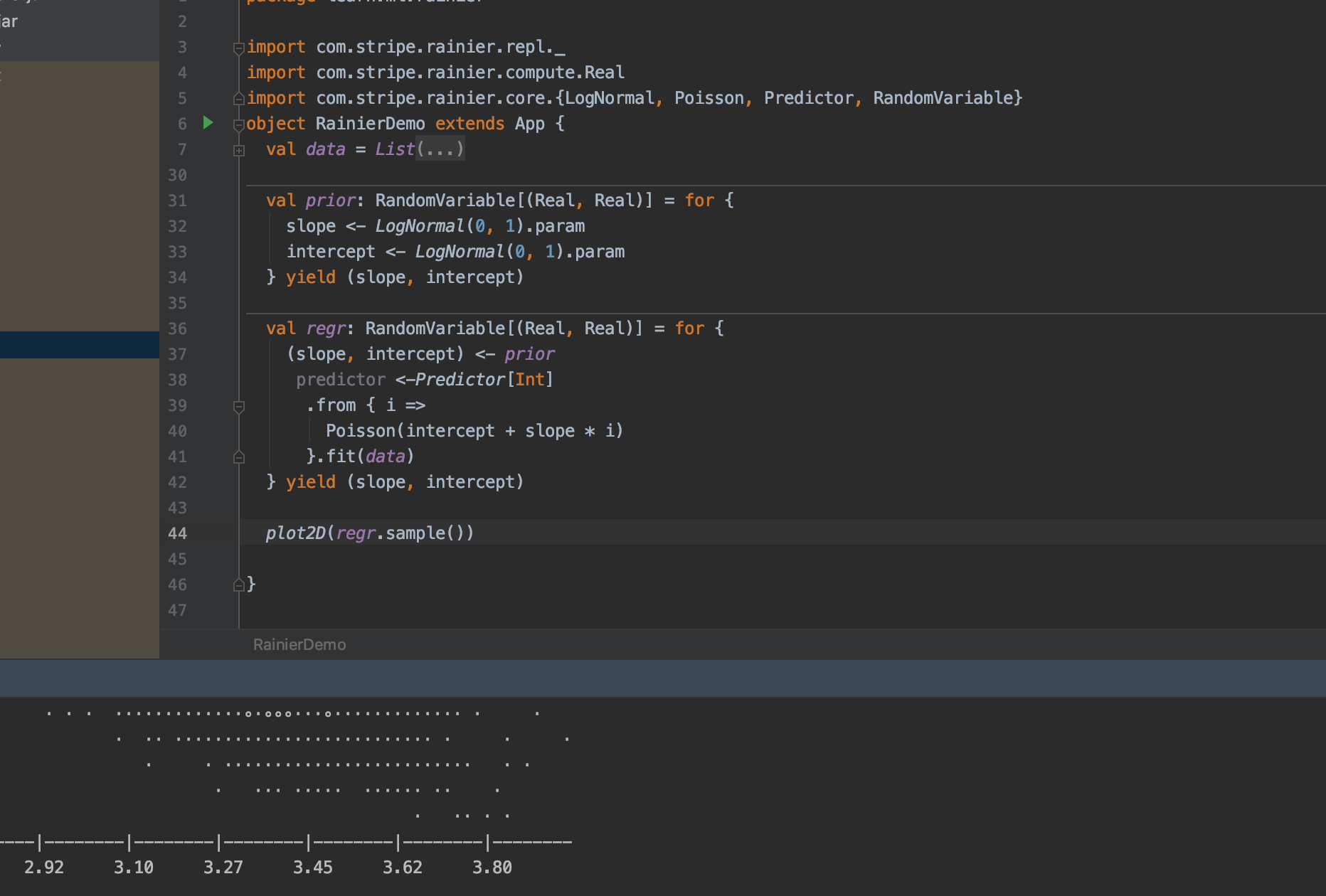Image resolution: width=1326 pixels, height=896 pixels.
Task: Collapse the .from block fold marker
Action: coord(239,407)
